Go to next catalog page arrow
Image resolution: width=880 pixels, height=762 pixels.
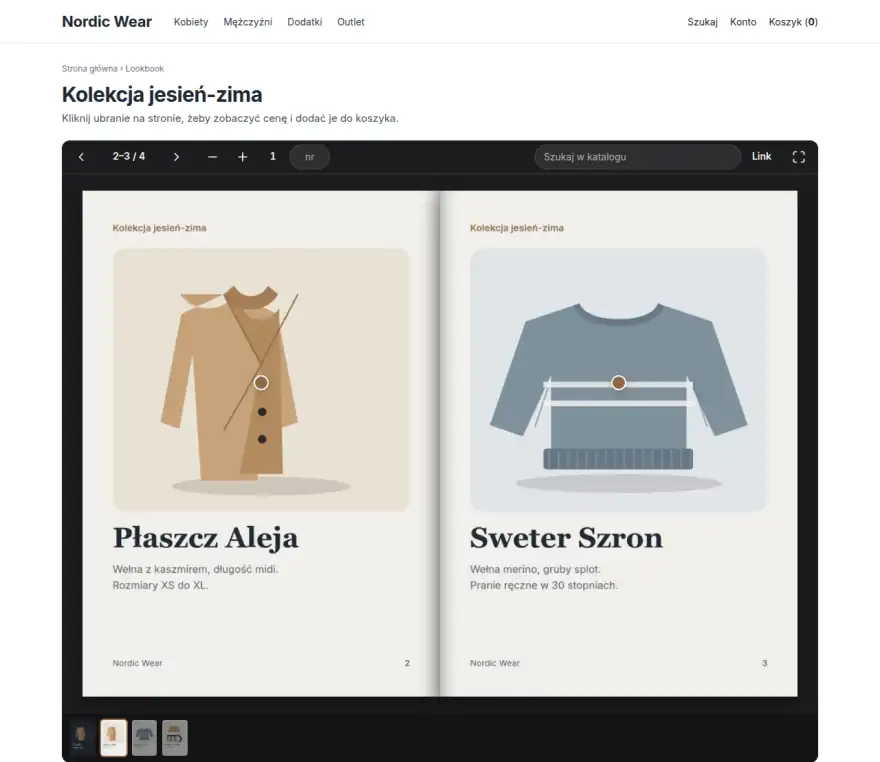click(176, 157)
